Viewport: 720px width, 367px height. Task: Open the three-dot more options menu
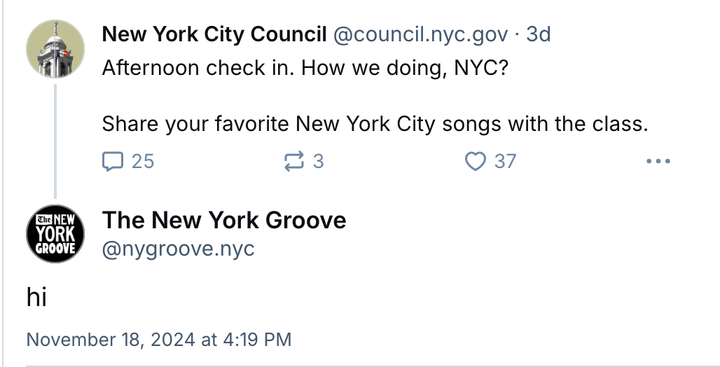tap(658, 161)
